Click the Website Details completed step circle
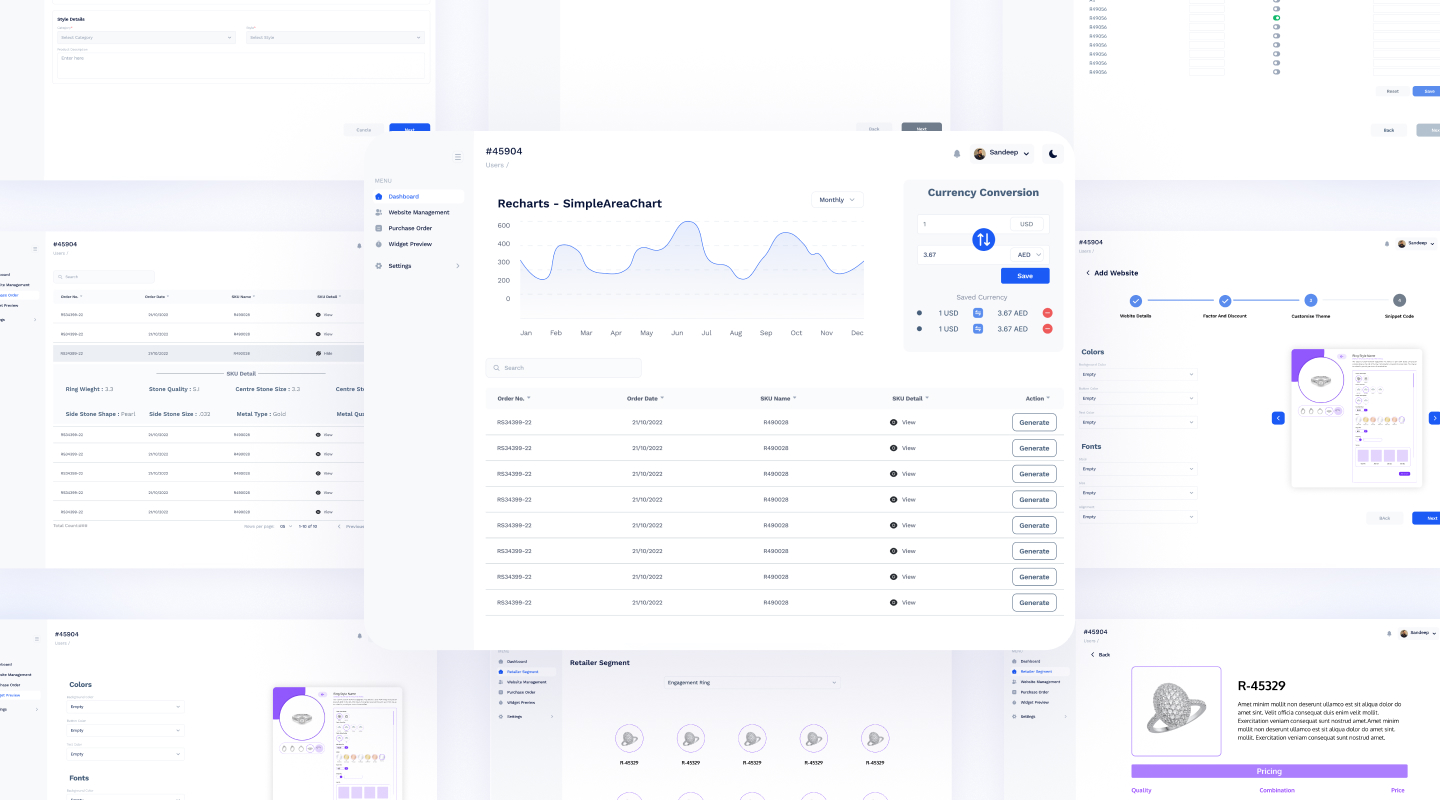This screenshot has width=1440, height=800. tap(1135, 300)
